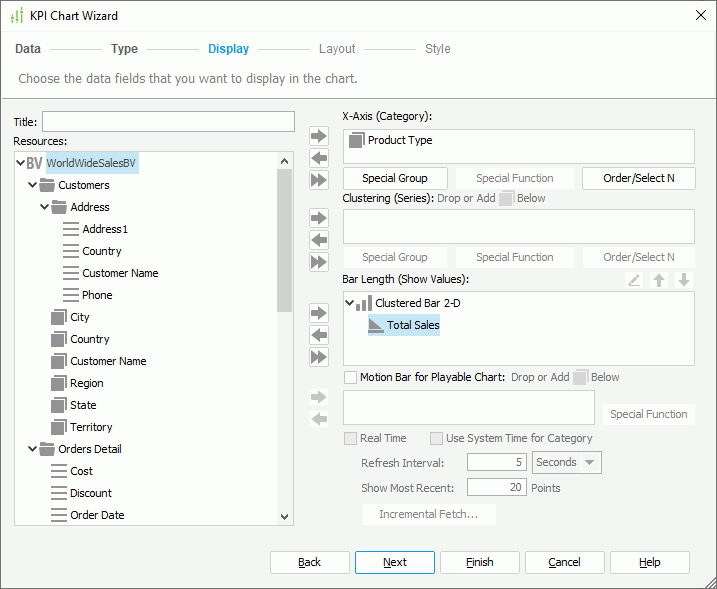Click the Clustered Bar 2-D chart icon
Viewport: 717px width, 589px height.
click(364, 303)
